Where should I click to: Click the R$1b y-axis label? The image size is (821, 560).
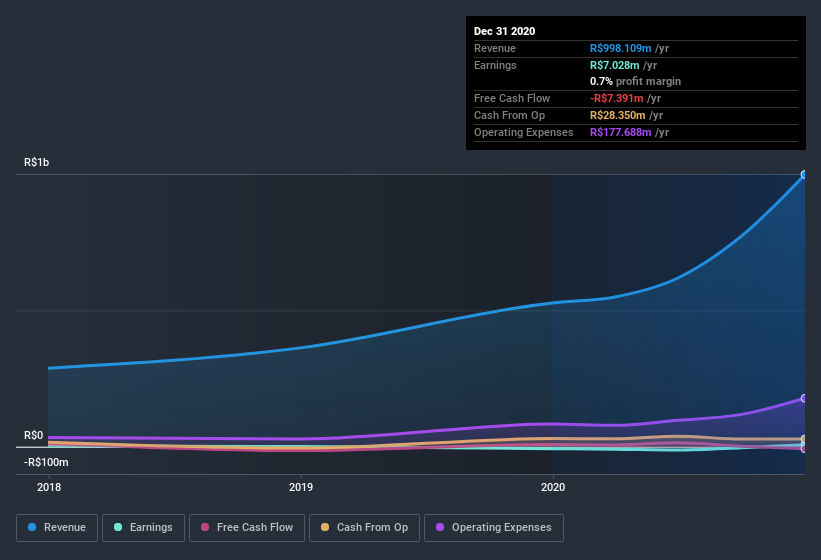(x=37, y=162)
